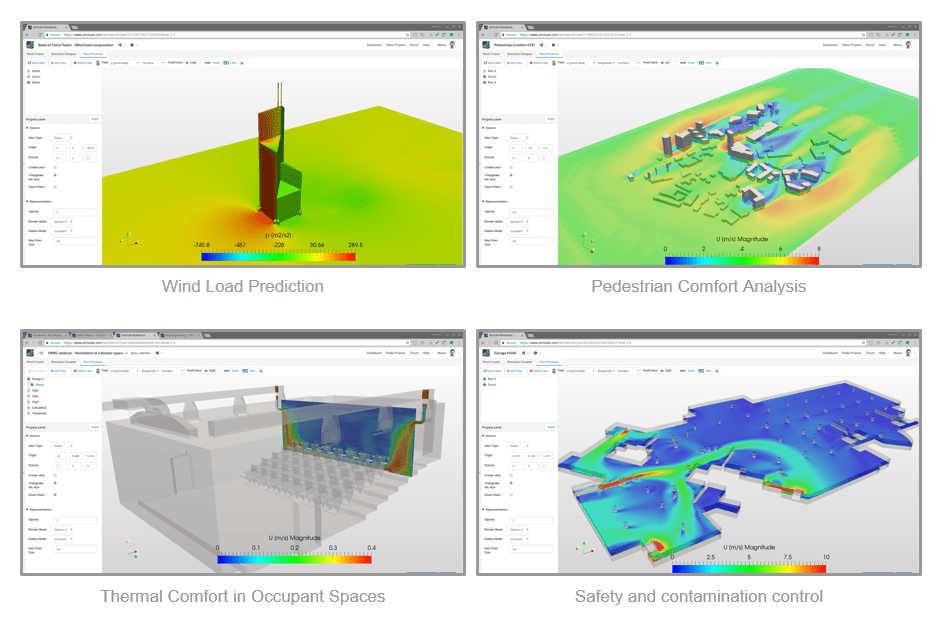Image resolution: width=947 pixels, height=621 pixels.
Task: Open Slice Type dropdown in Wind Load panel
Action: coord(63,137)
